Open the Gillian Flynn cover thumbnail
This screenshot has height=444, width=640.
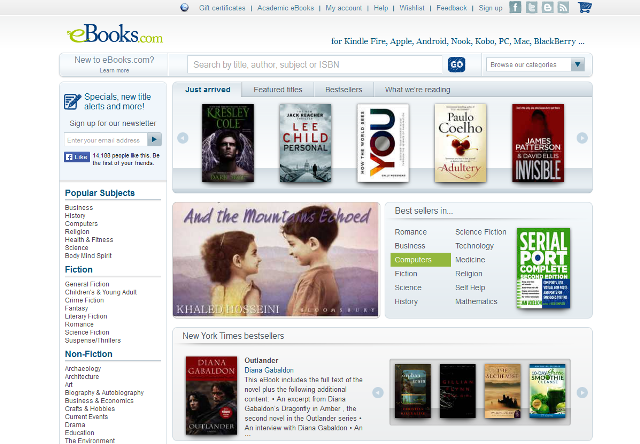tap(458, 391)
